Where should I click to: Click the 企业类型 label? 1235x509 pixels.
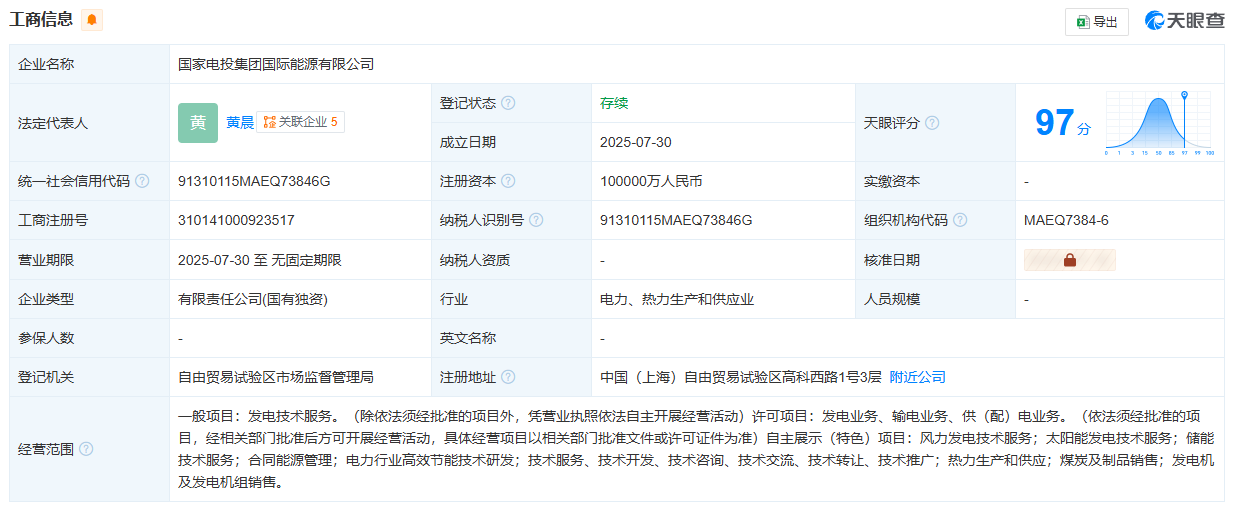(46, 299)
